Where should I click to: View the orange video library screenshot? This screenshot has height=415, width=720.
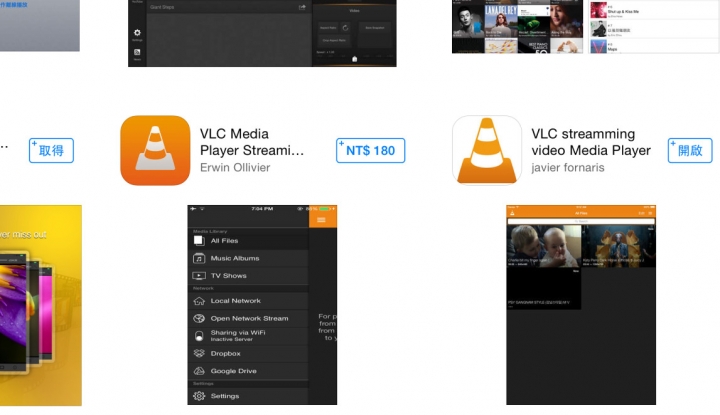tap(581, 305)
